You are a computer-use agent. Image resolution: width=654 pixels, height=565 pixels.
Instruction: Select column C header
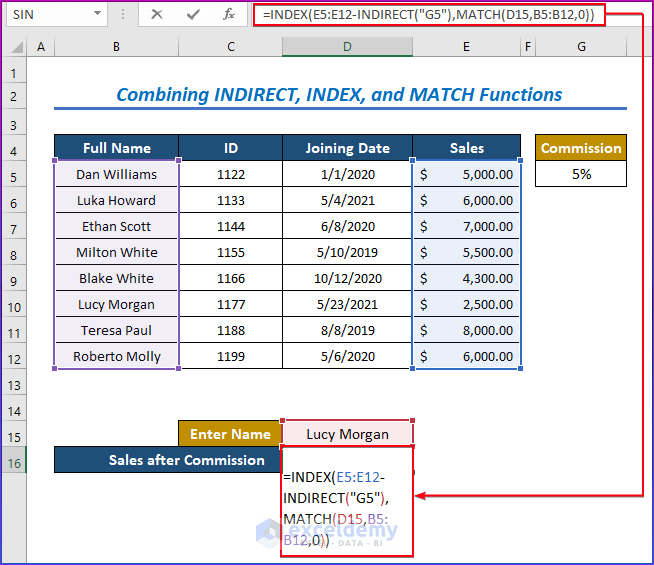tap(231, 47)
